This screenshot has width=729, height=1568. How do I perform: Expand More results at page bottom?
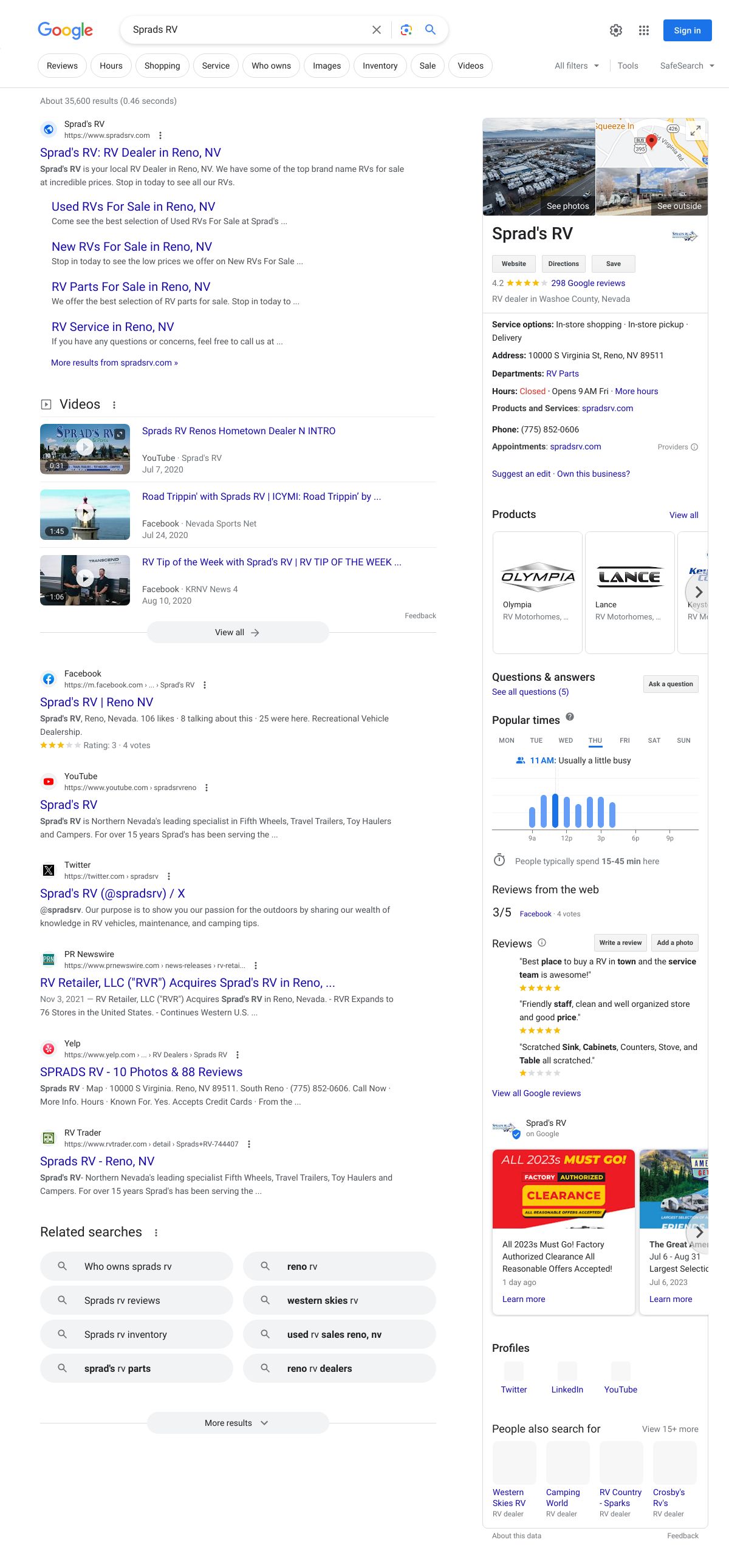tap(238, 1422)
